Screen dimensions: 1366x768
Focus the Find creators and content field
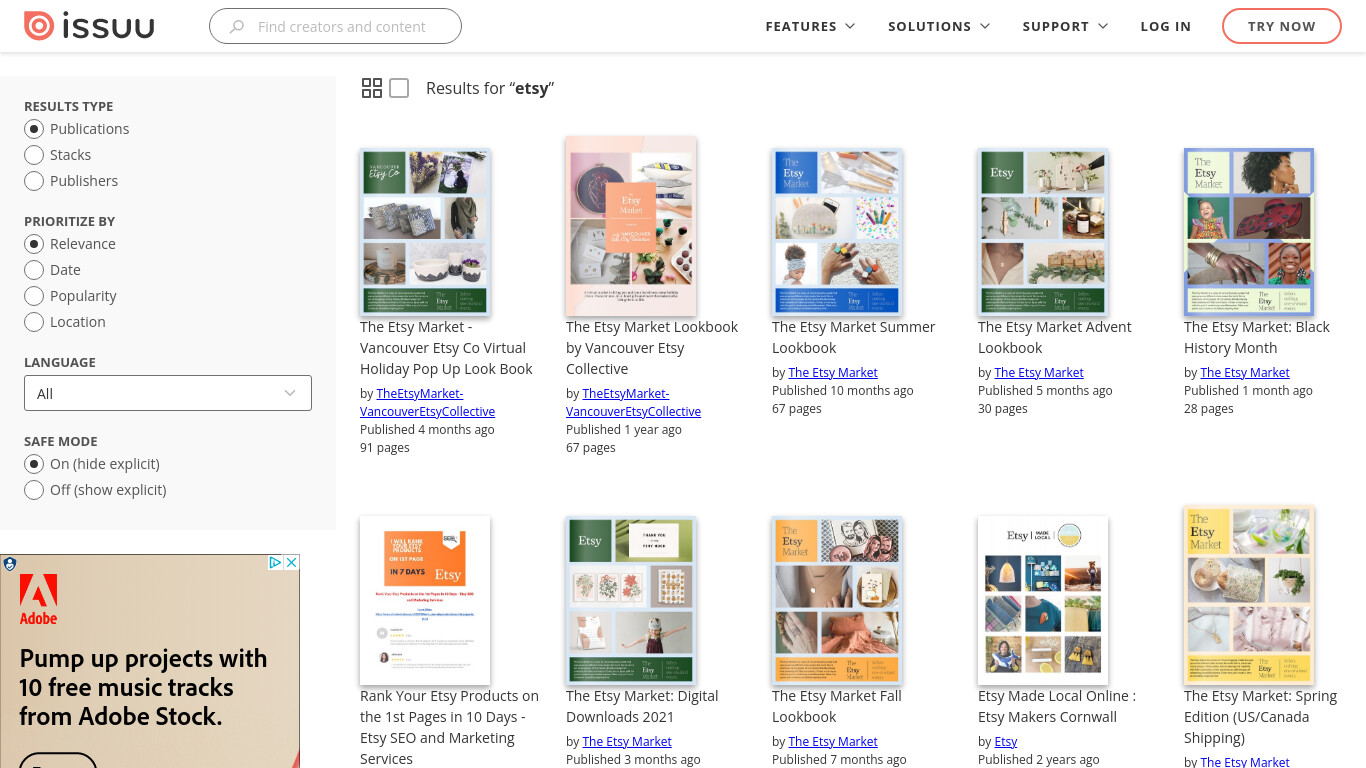(x=335, y=27)
